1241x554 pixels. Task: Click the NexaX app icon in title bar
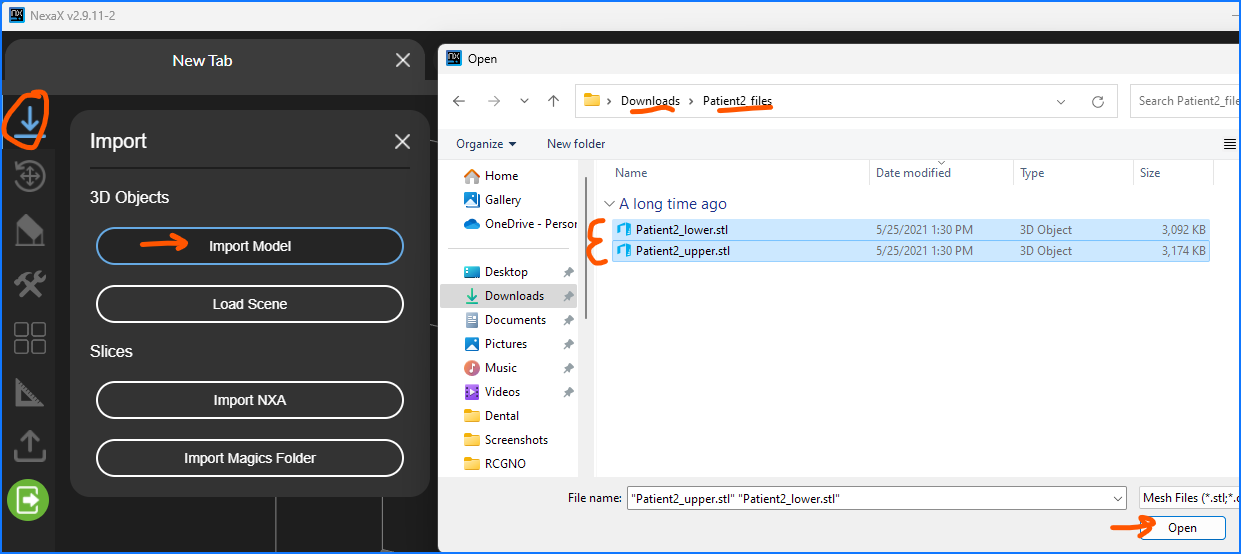point(16,15)
